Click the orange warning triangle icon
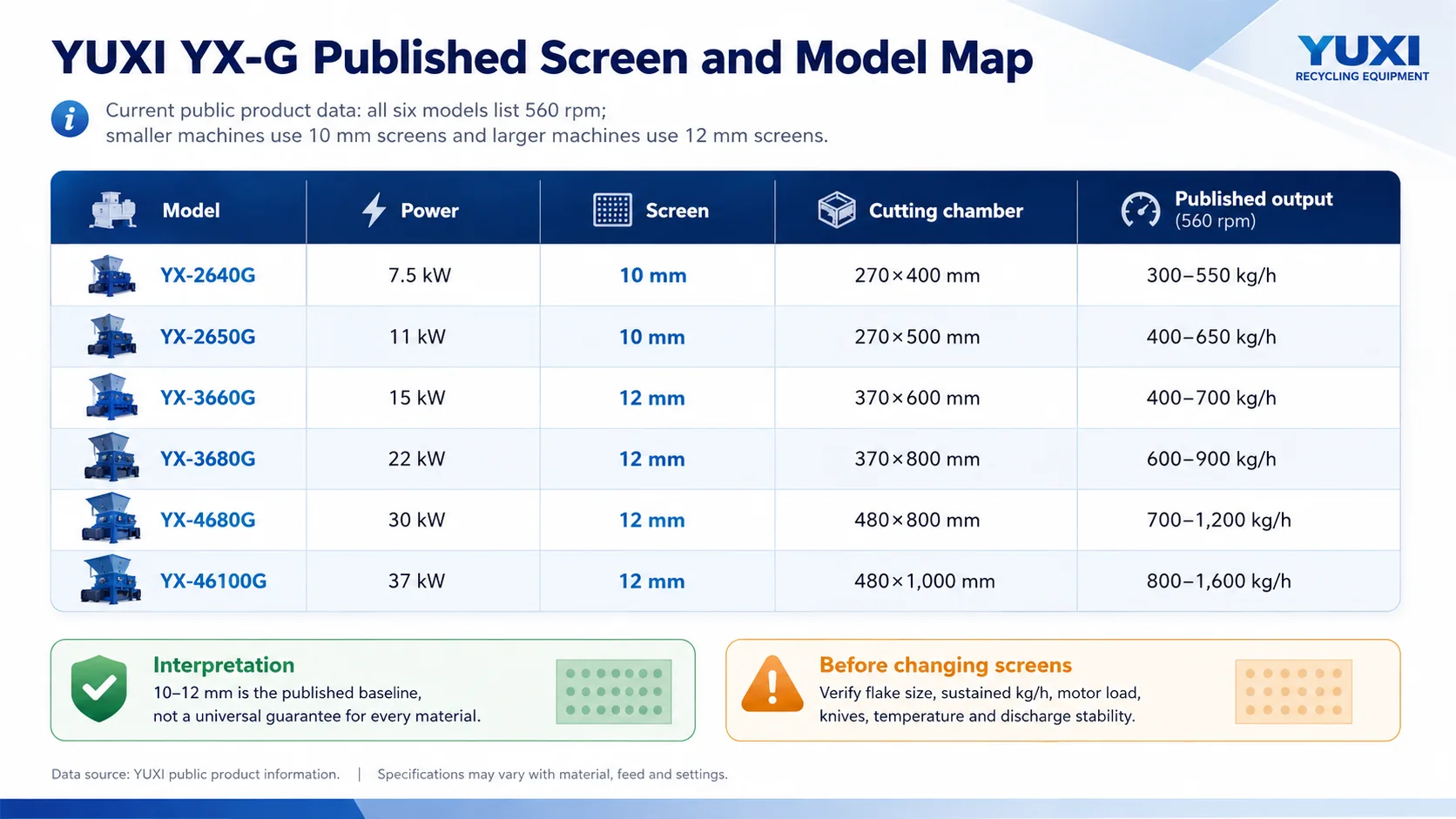 pyautogui.click(x=772, y=685)
